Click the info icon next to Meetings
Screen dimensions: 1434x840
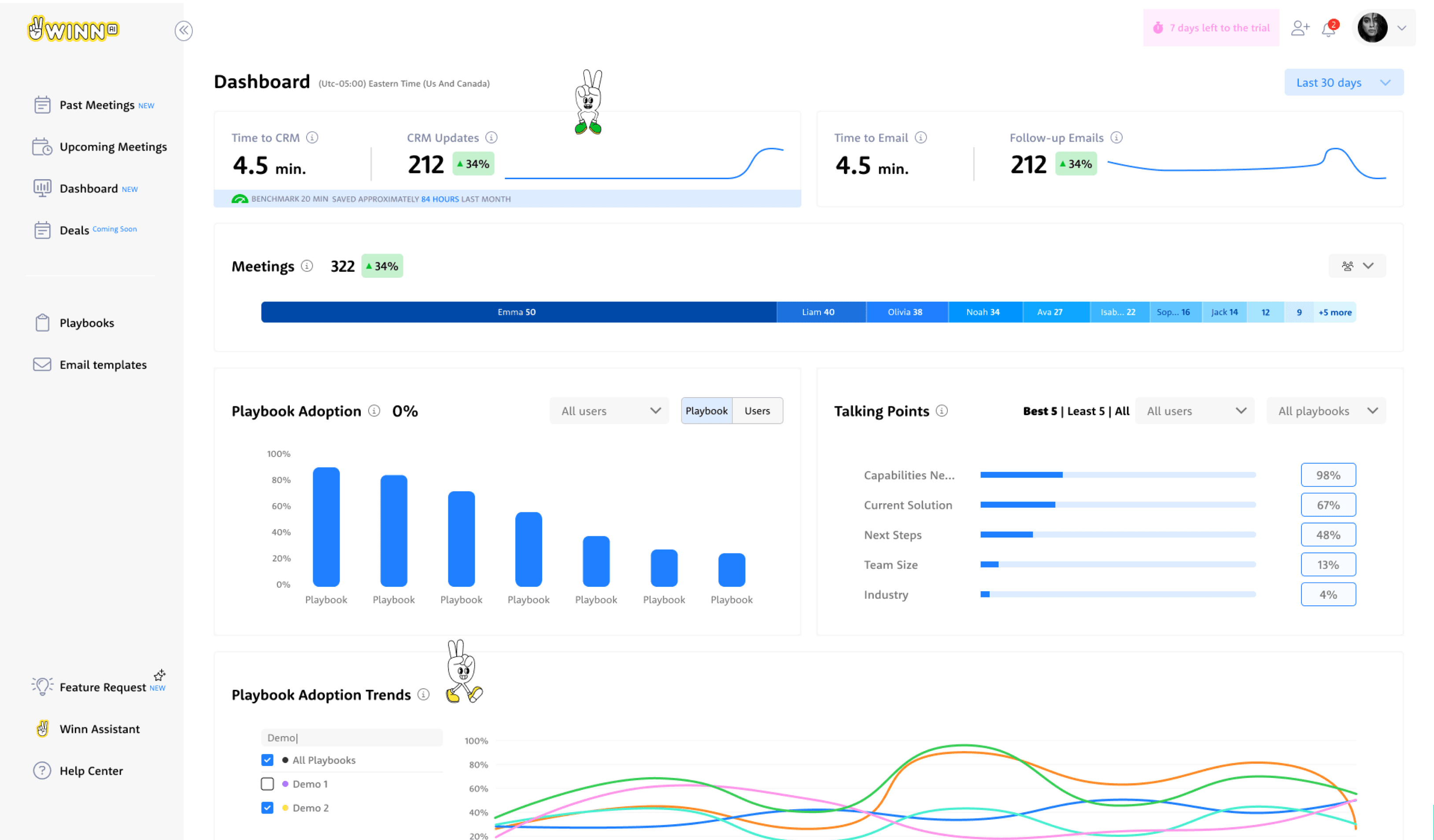click(307, 265)
